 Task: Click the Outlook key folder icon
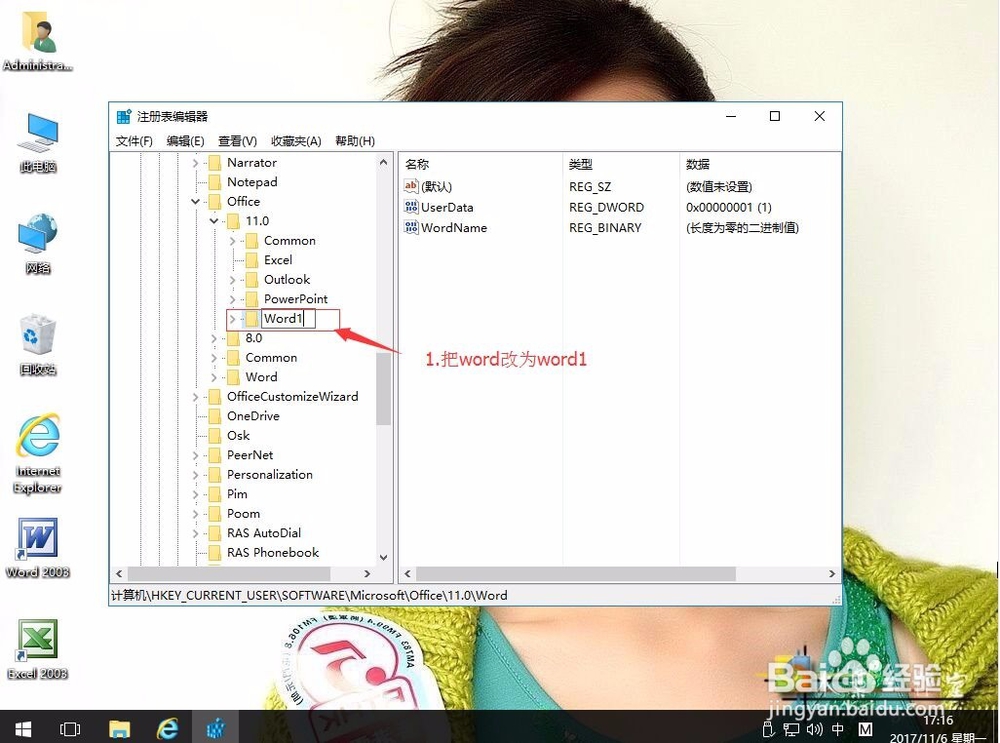click(252, 279)
